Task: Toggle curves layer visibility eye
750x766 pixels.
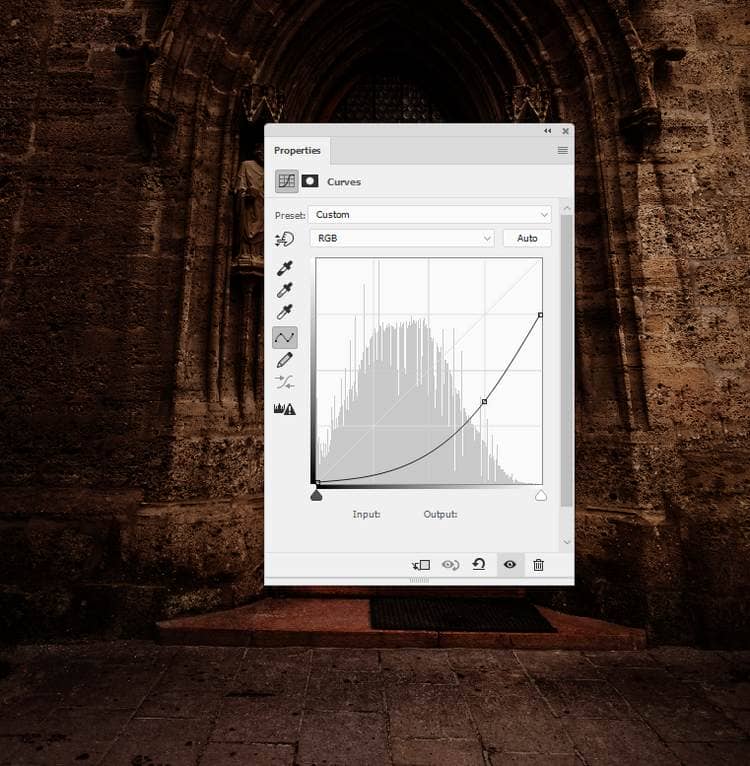Action: pyautogui.click(x=510, y=565)
